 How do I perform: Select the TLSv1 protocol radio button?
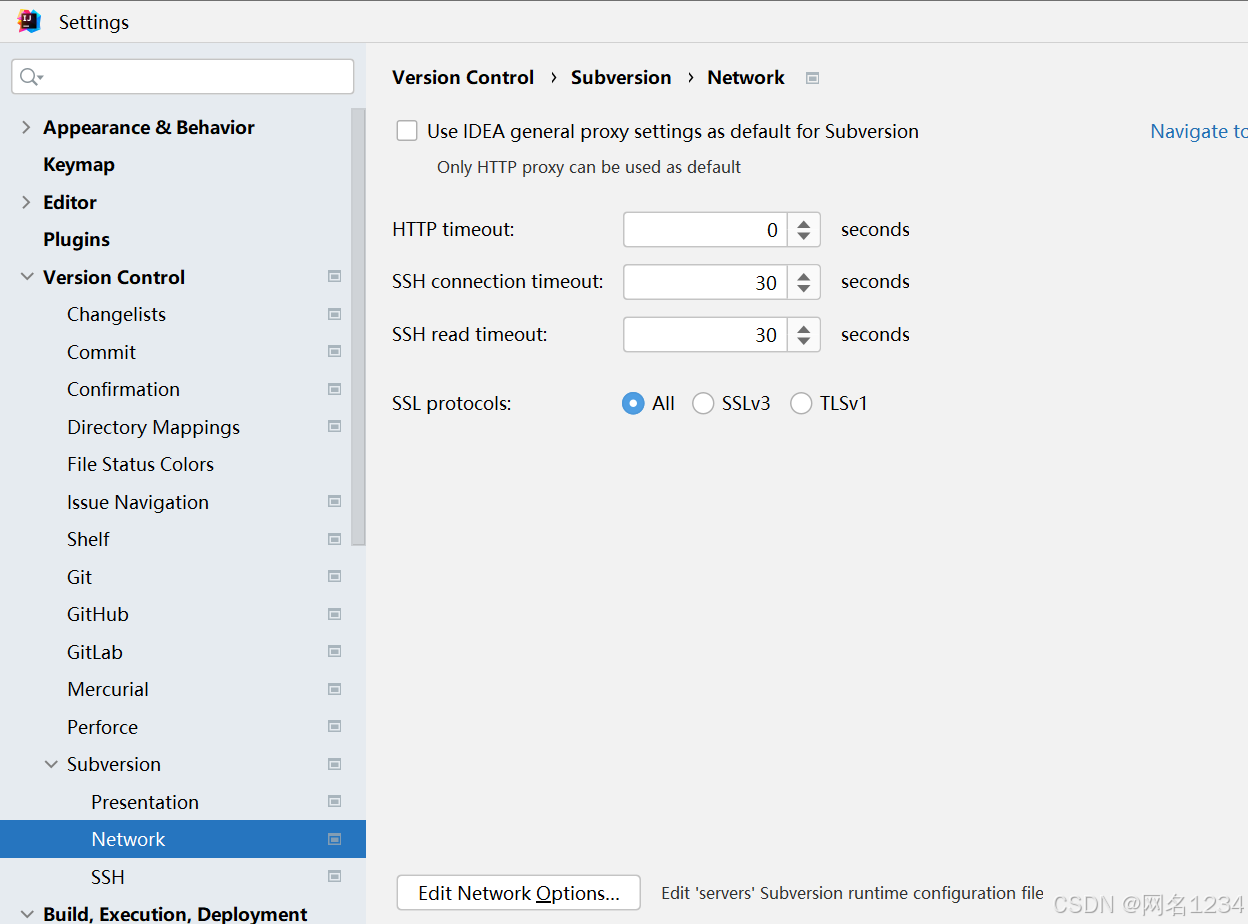(x=801, y=403)
